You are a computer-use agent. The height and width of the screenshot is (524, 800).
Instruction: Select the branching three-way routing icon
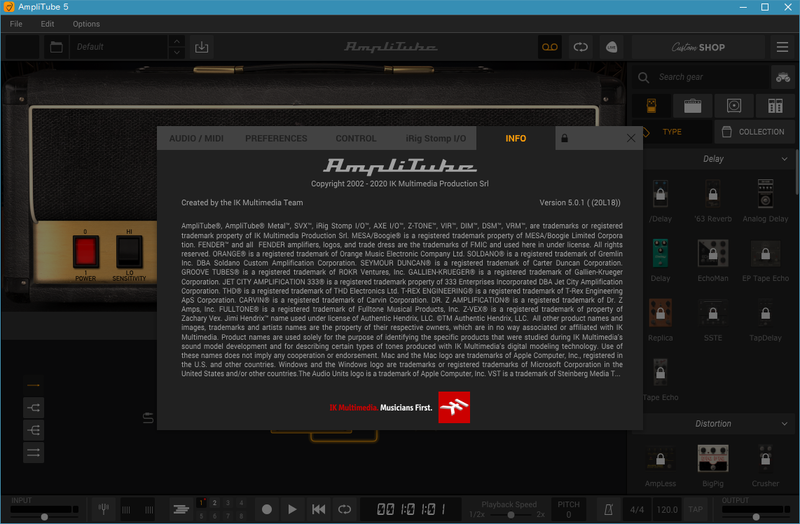pyautogui.click(x=33, y=430)
